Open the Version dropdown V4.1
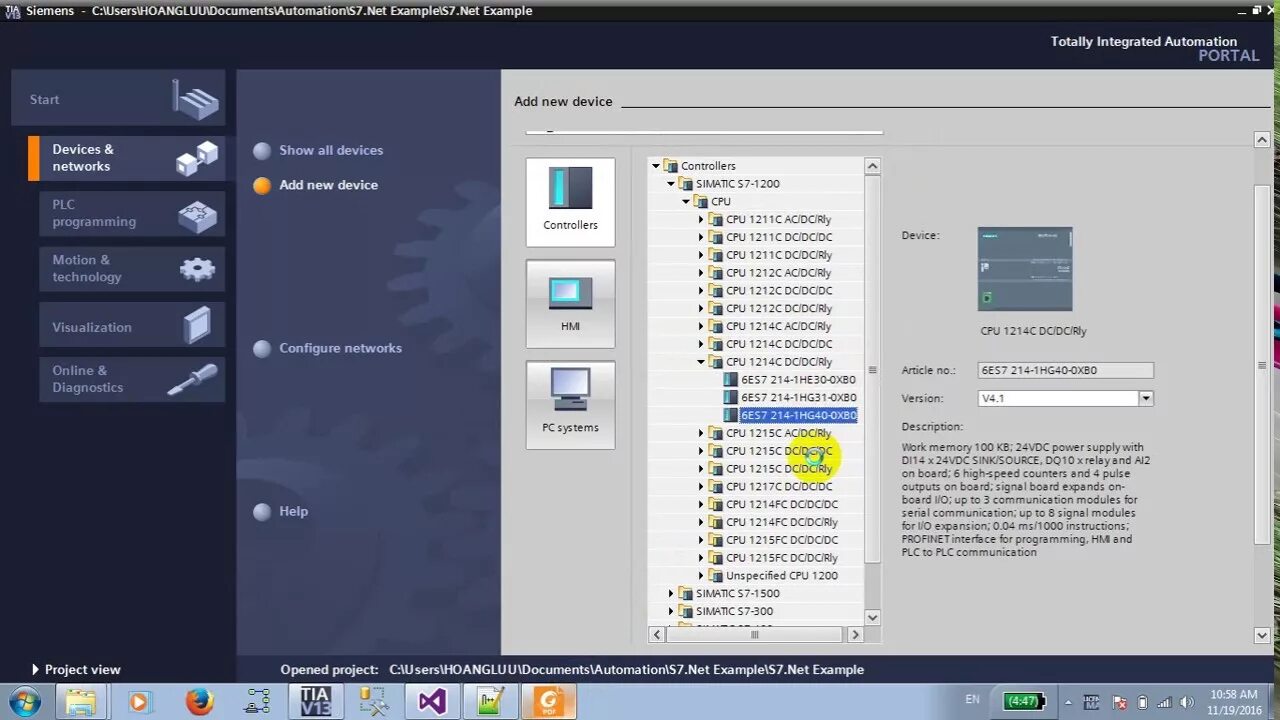This screenshot has height=720, width=1280. tap(1146, 398)
